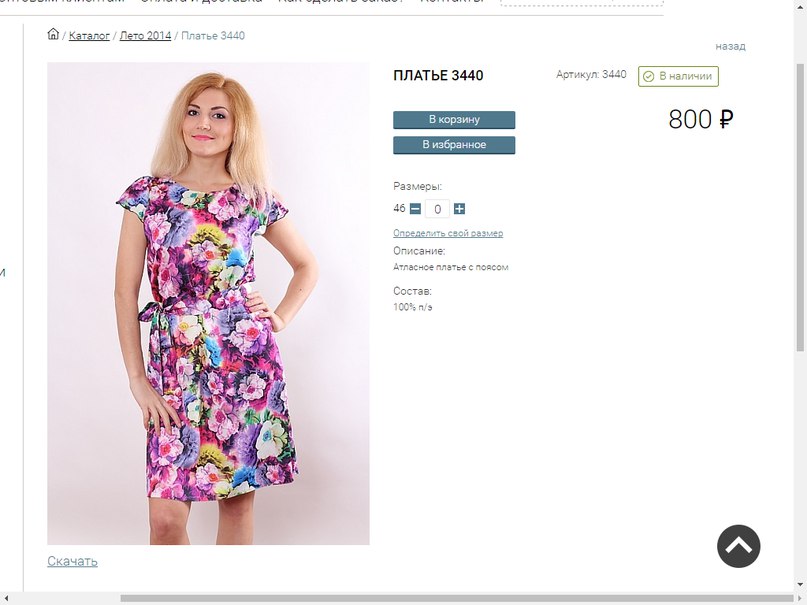Viewport: 807px width, 605px height.
Task: Decrease size 46 quantity with minus icon
Action: click(415, 209)
